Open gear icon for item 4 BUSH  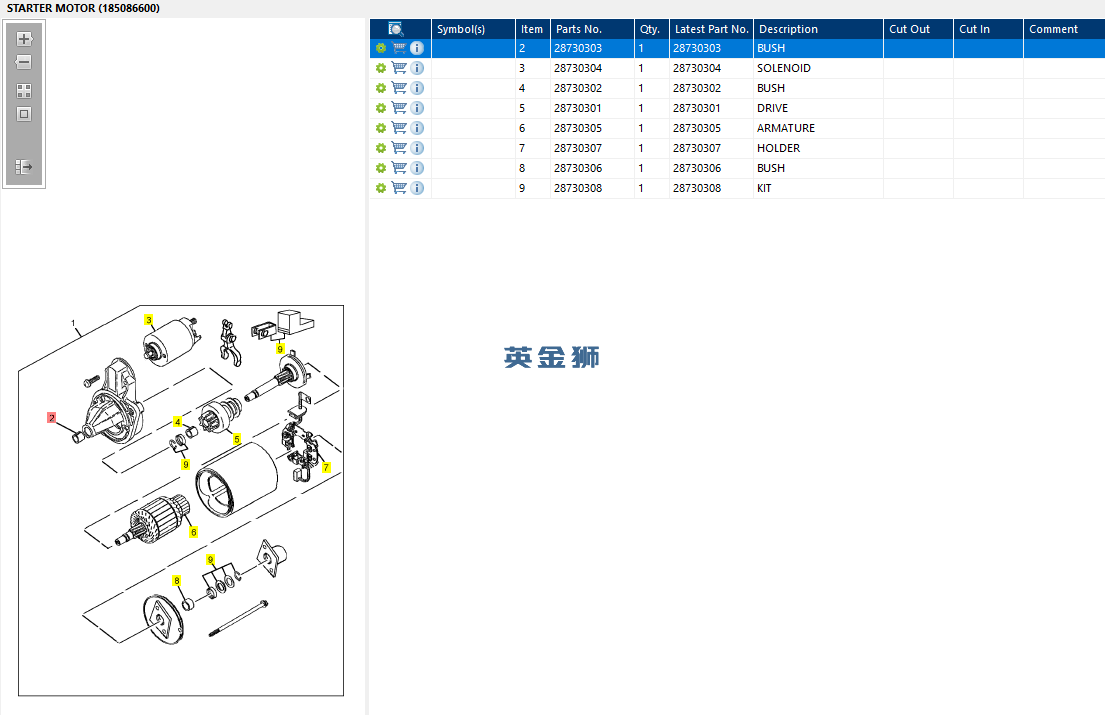[x=381, y=88]
